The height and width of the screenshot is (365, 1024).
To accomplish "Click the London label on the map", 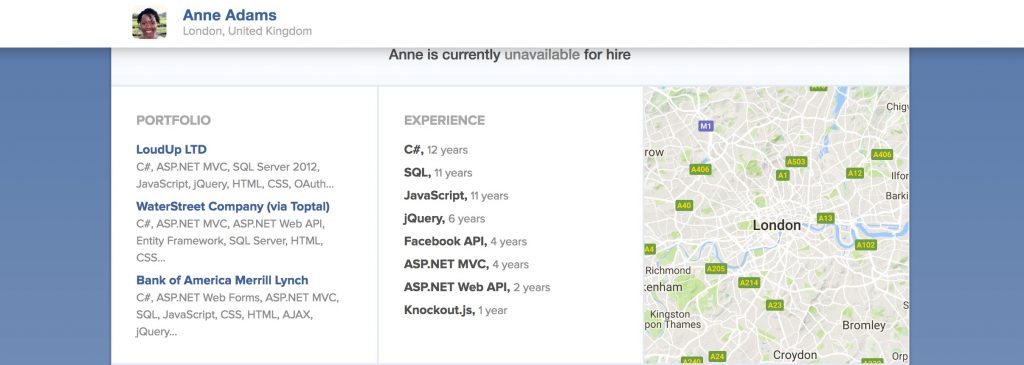I will point(776,225).
